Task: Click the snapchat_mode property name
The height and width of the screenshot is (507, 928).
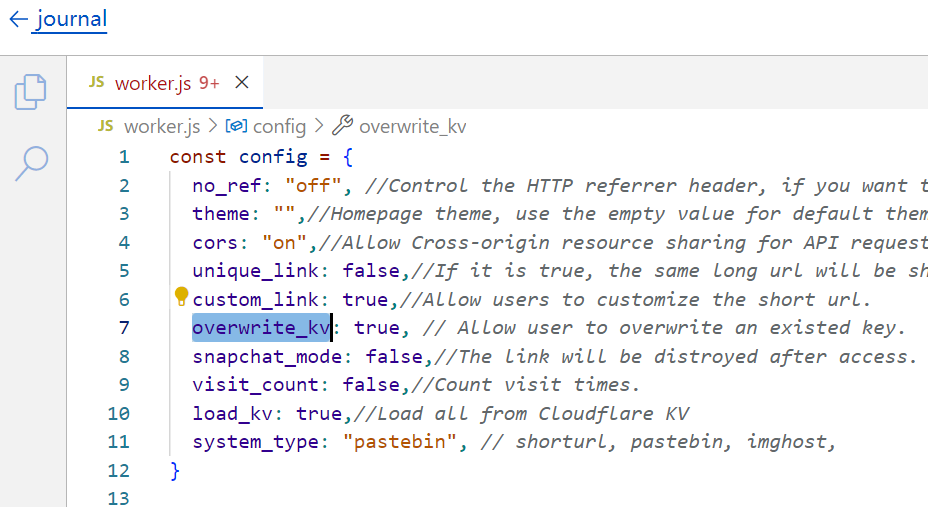Action: [267, 357]
